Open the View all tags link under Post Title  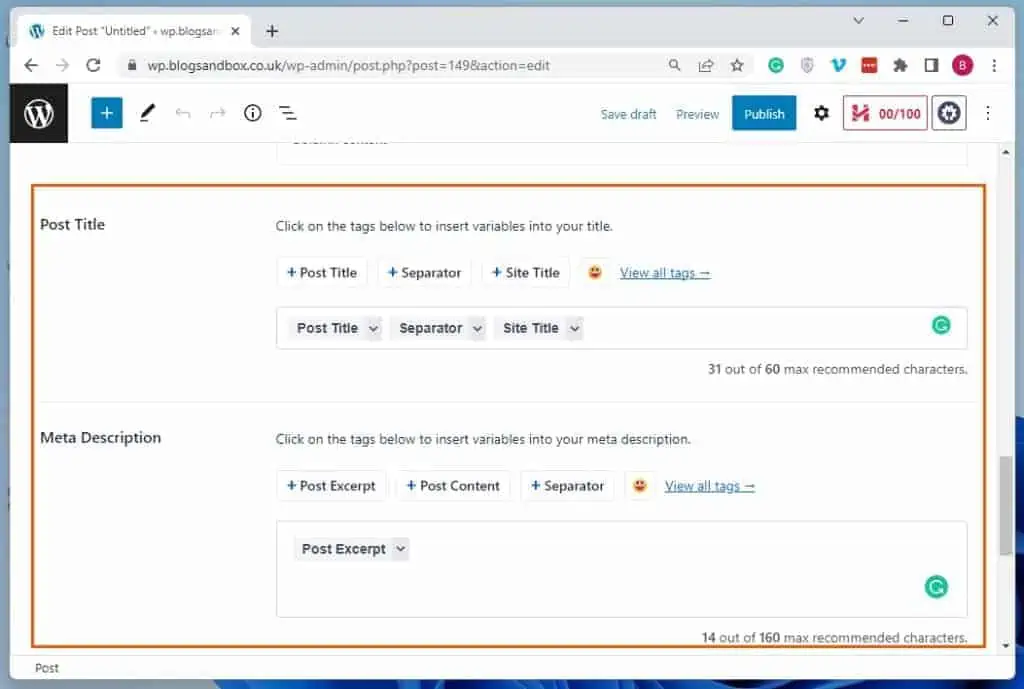click(x=664, y=272)
